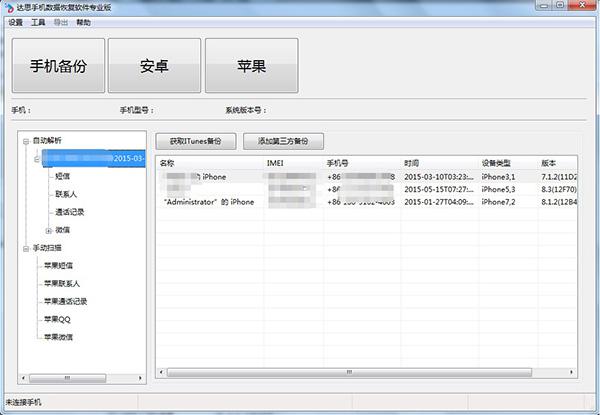Select 通话记录 in the tree
The height and width of the screenshot is (415, 600).
[69, 212]
